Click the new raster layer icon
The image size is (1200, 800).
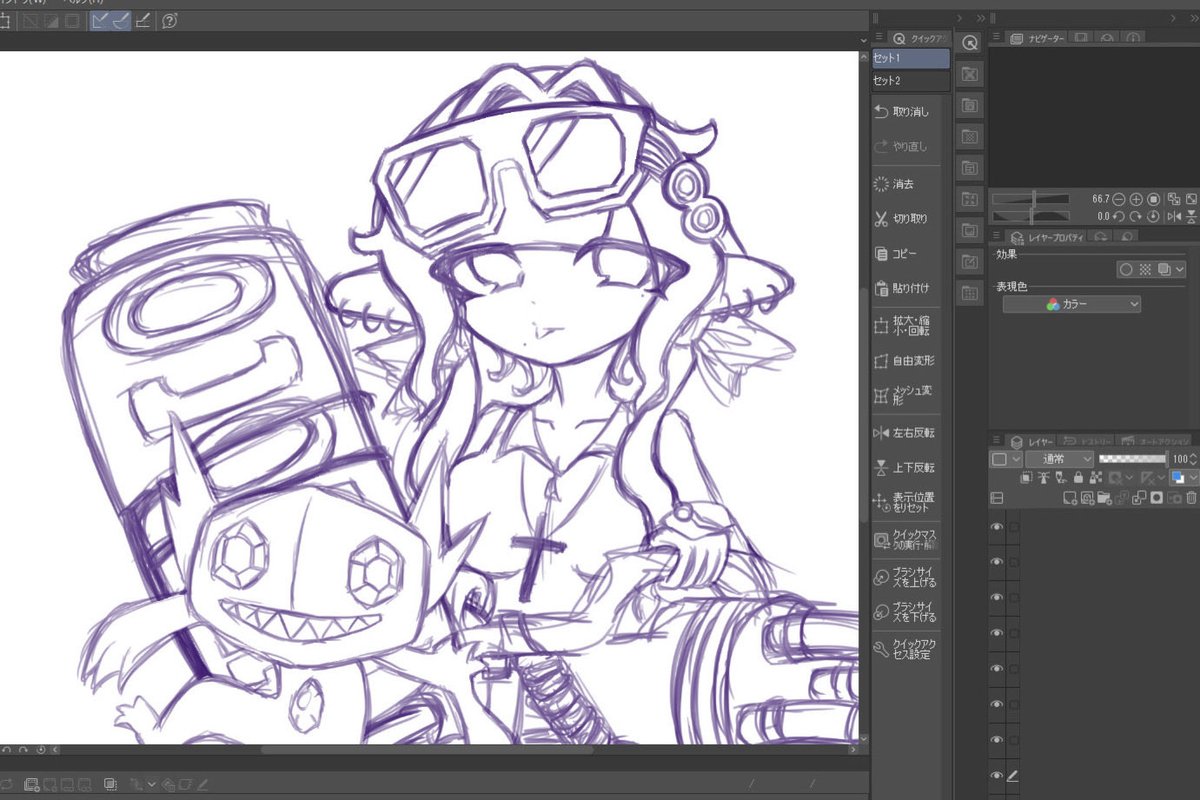(1069, 498)
